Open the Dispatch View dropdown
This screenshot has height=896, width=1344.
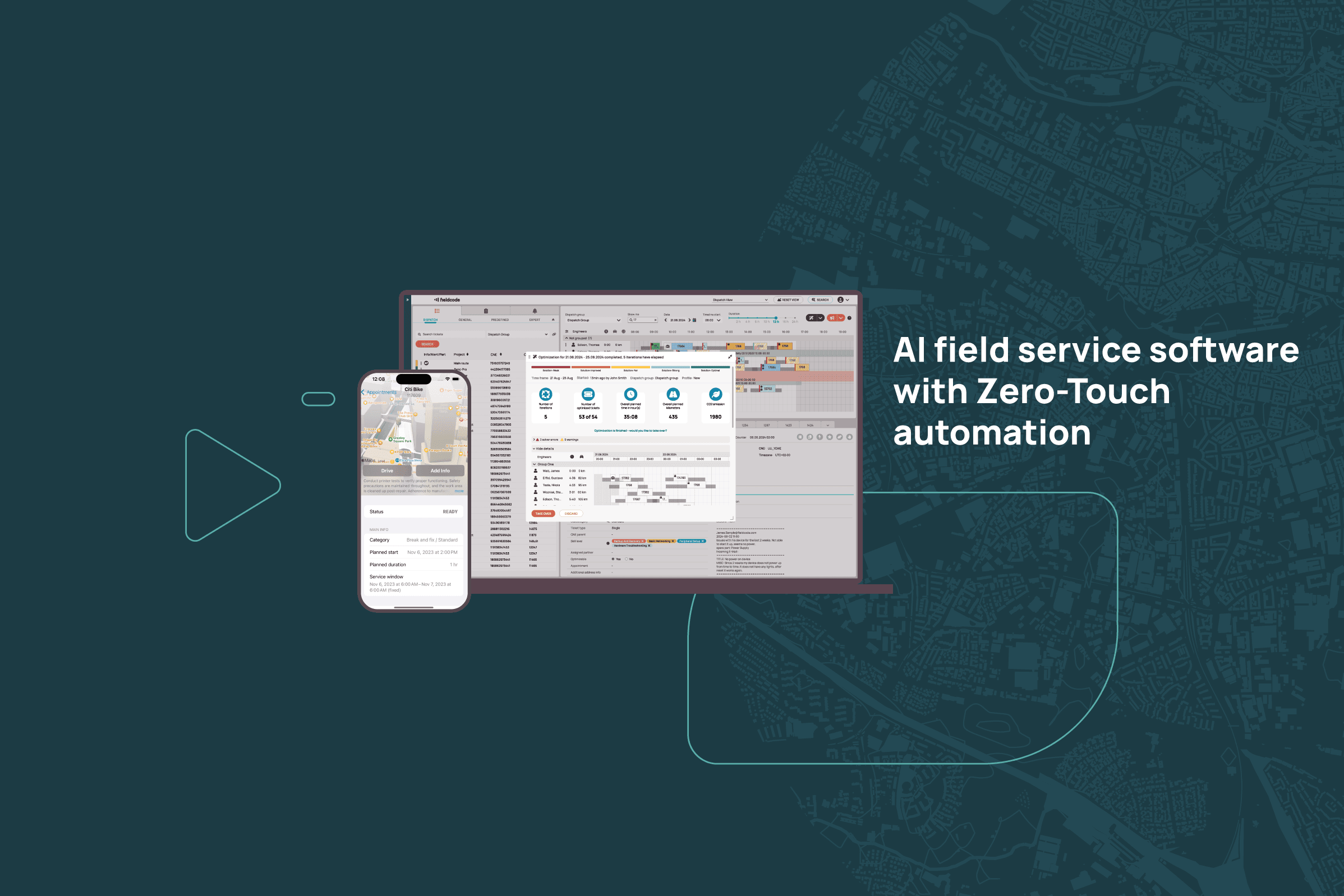(x=740, y=299)
